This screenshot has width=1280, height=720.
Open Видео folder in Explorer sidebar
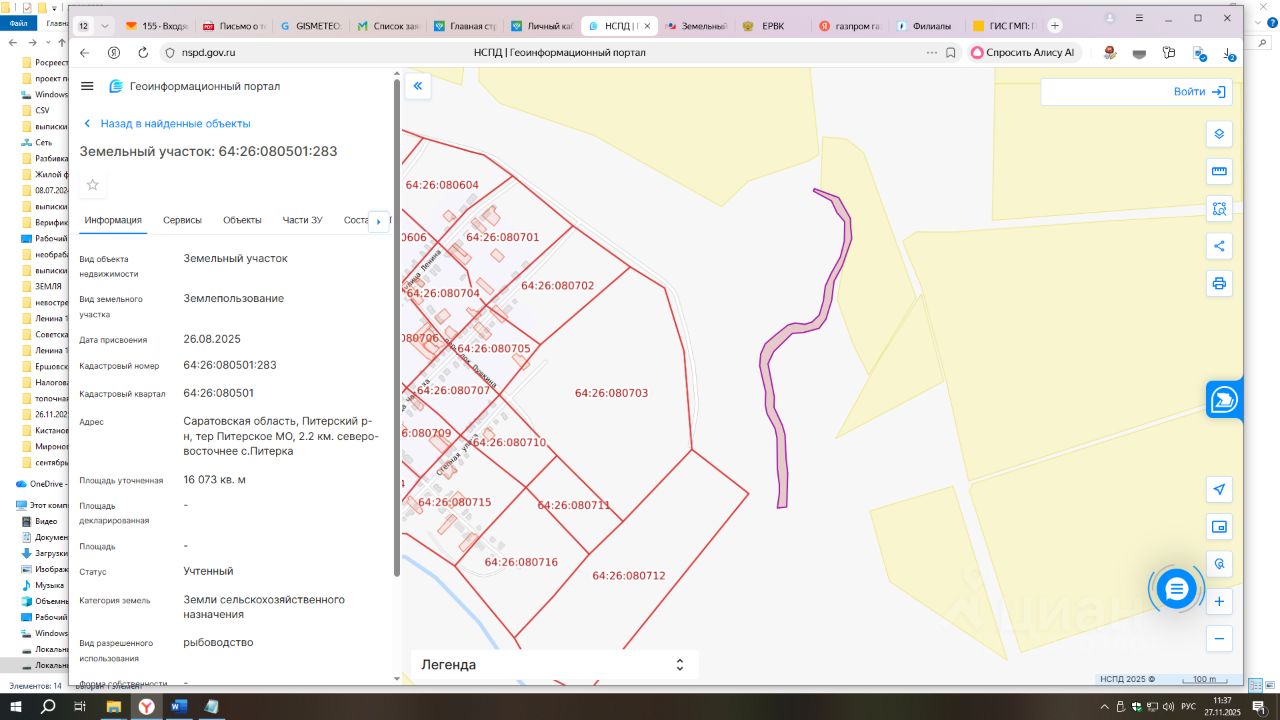point(40,521)
